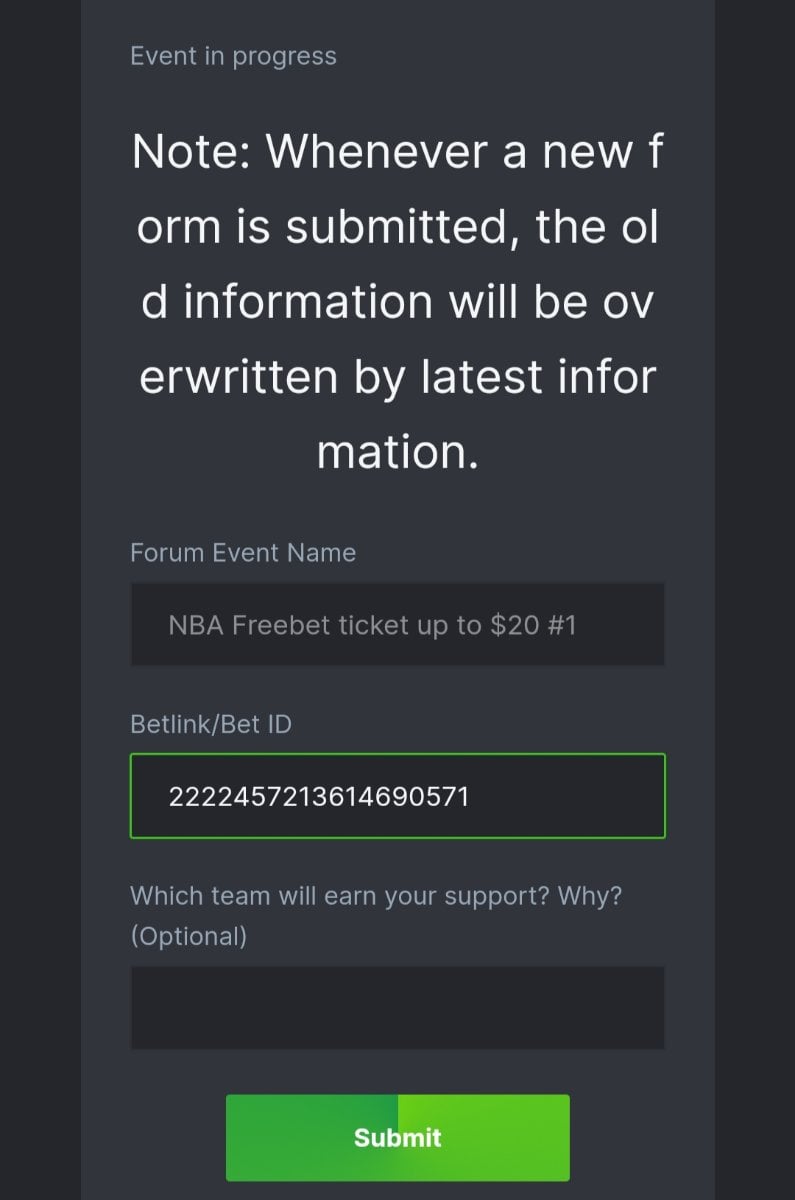Viewport: 795px width, 1200px height.
Task: Click the word "Note:" in the heading
Action: pyautogui.click(x=192, y=152)
